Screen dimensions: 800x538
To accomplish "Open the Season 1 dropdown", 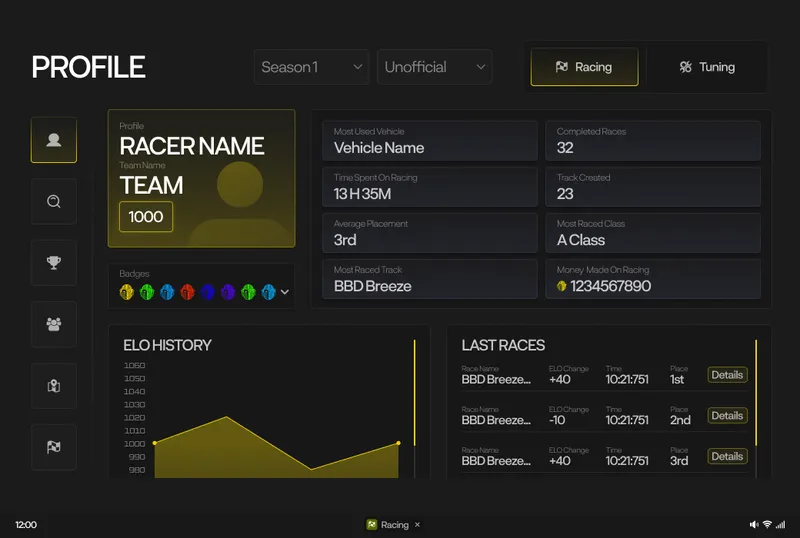I will [x=311, y=67].
